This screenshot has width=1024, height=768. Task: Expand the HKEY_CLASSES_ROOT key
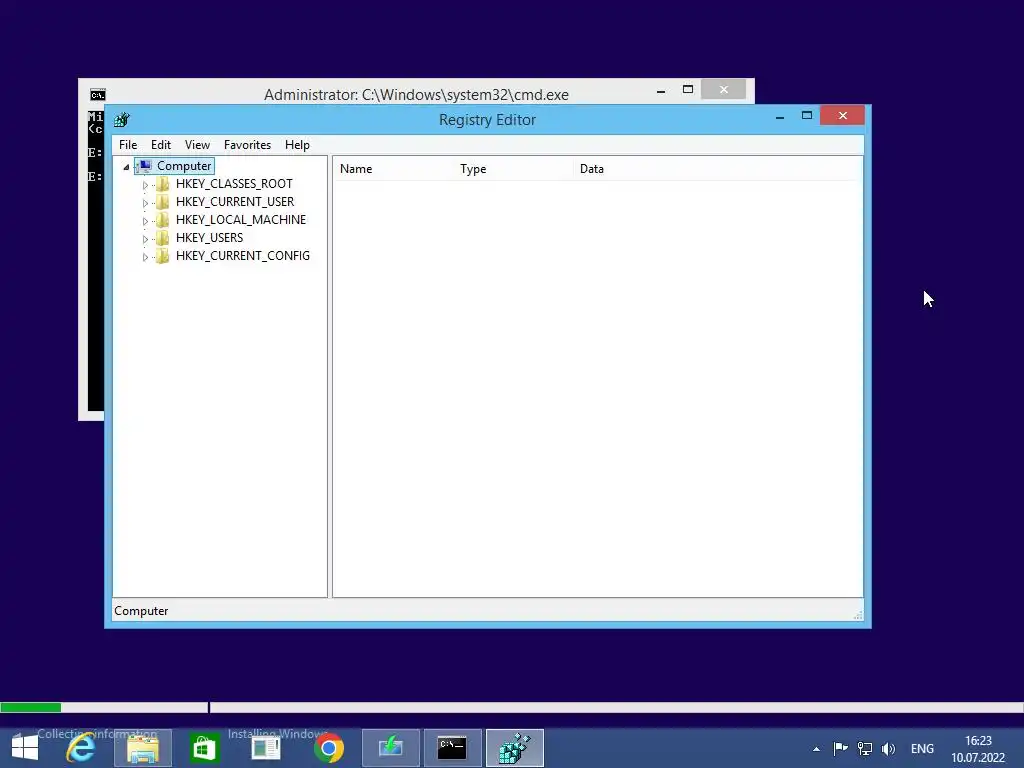pyautogui.click(x=145, y=185)
